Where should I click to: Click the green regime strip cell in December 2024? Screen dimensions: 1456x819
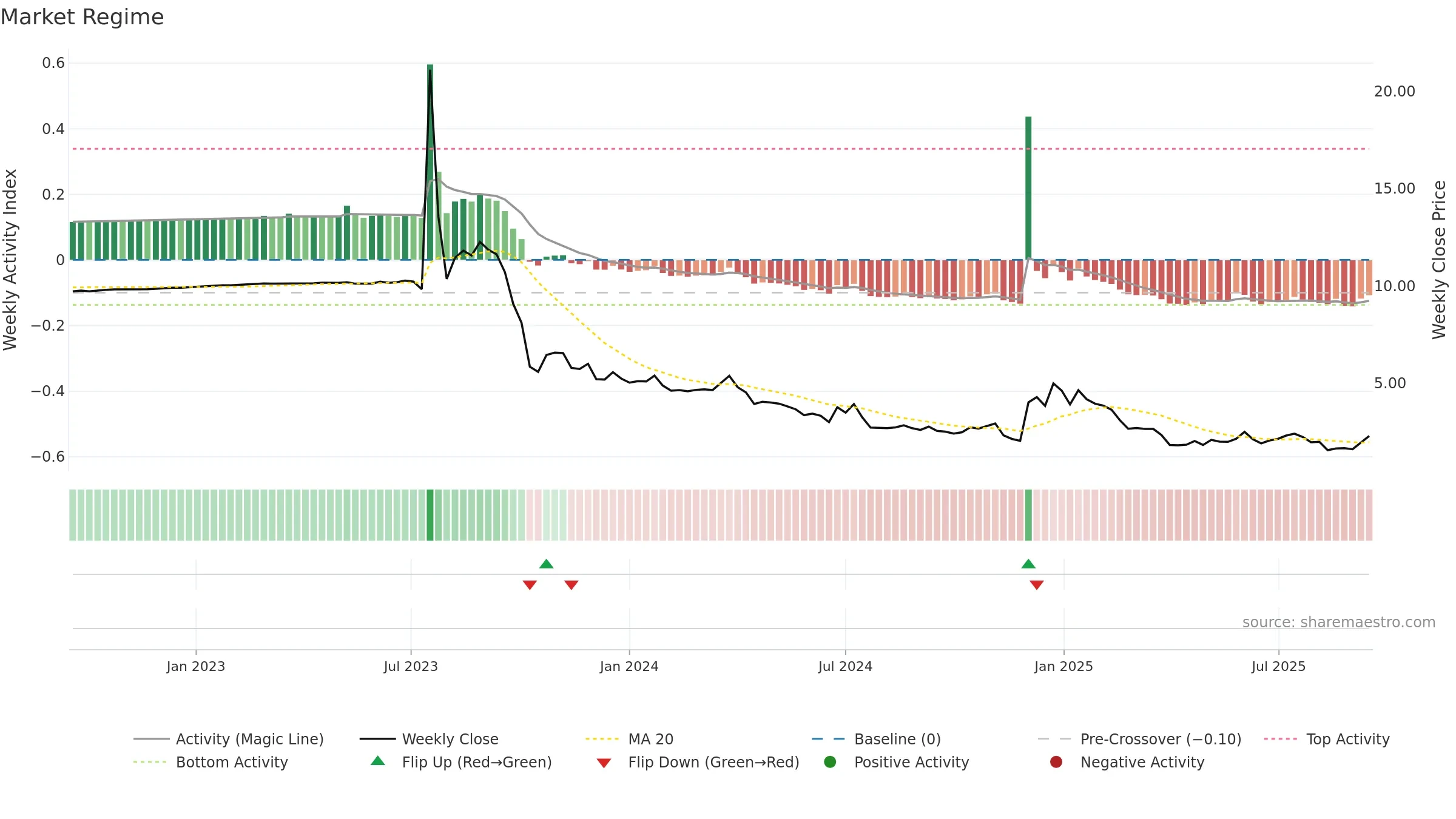1028,515
